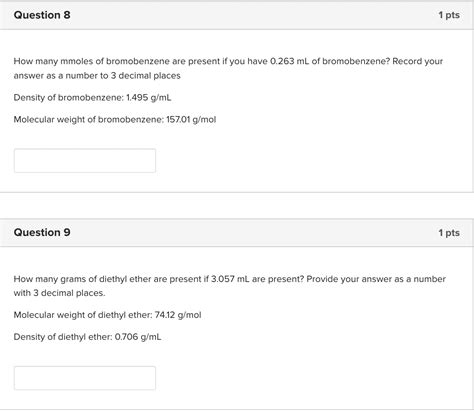This screenshot has height=412, width=474.
Task: Click the 1 pts label for Question 8
Action: click(449, 15)
